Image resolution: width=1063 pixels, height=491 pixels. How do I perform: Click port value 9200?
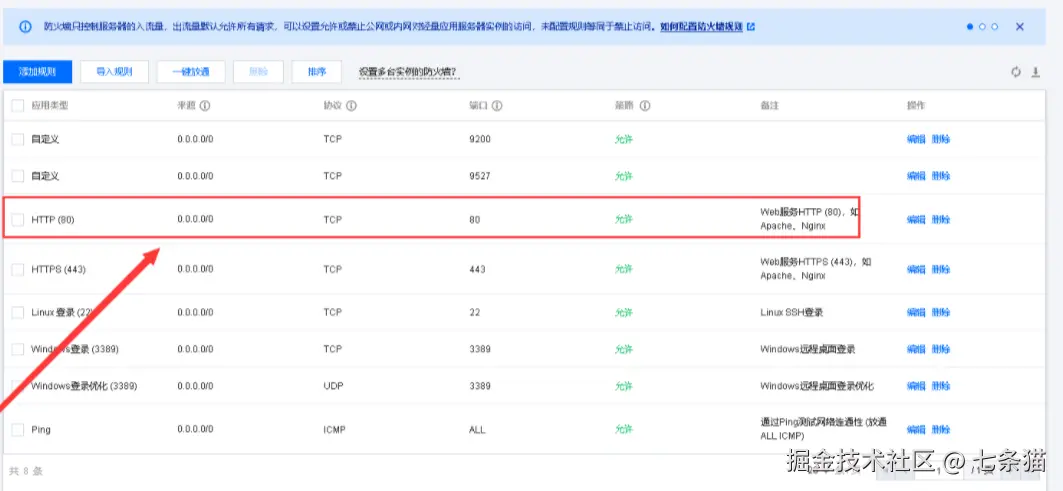click(x=479, y=139)
